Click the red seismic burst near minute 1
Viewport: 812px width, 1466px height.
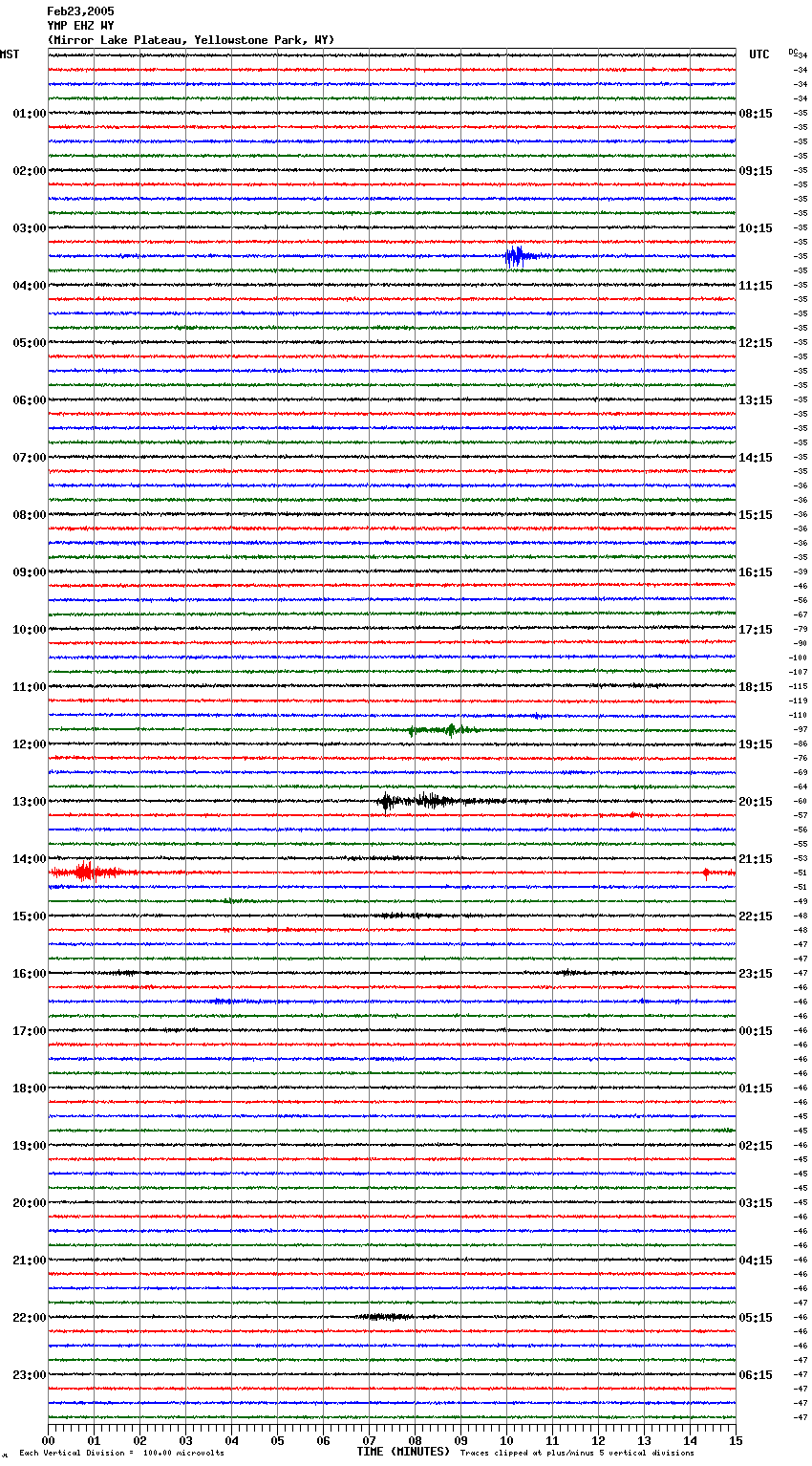pyautogui.click(x=86, y=871)
